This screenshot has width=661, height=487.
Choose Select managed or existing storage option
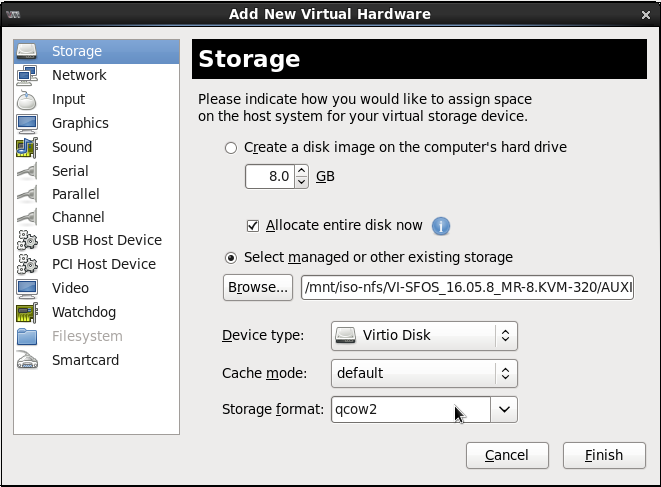(x=232, y=258)
